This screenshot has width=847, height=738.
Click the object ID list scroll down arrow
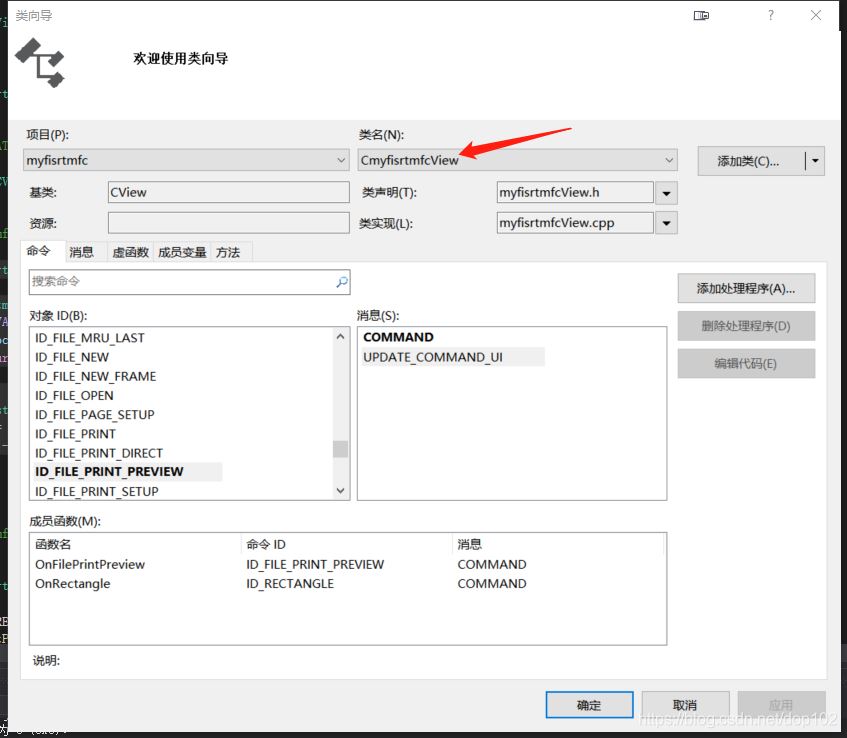[x=340, y=491]
